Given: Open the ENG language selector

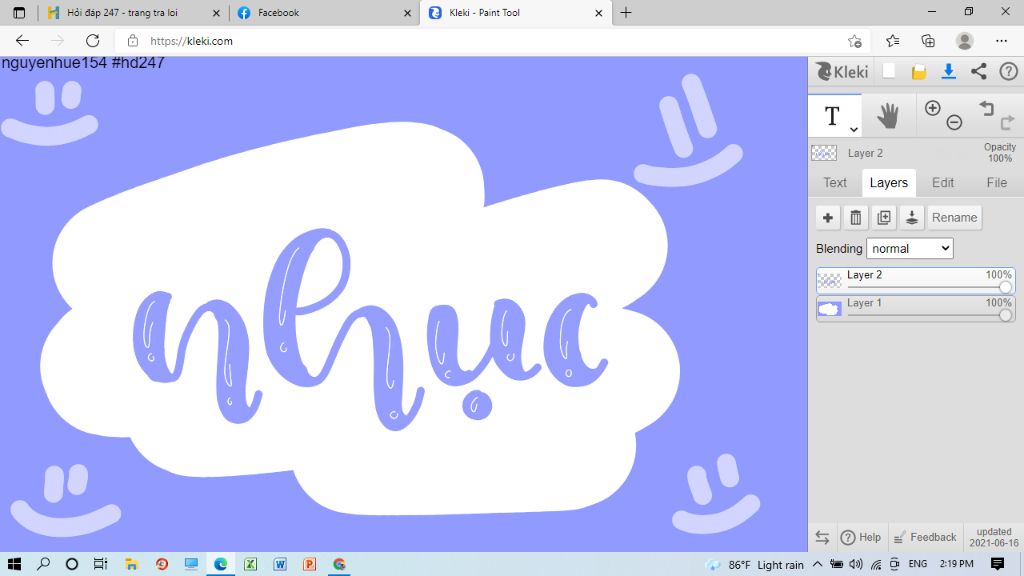Looking at the screenshot, I should coord(918,564).
